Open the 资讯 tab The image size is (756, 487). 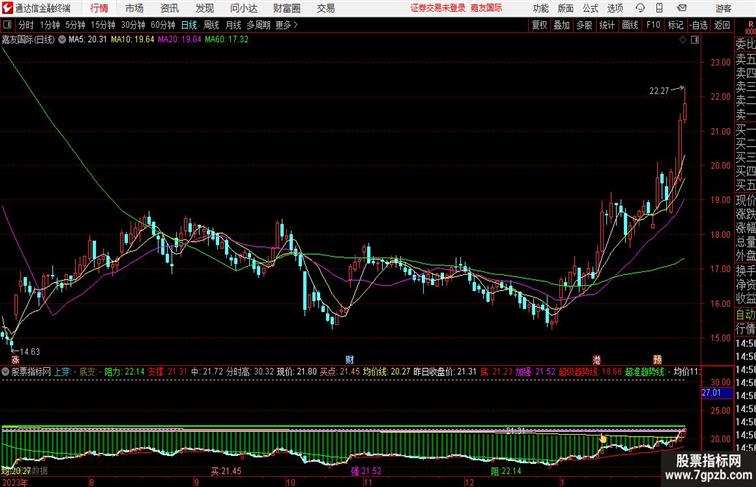pos(169,8)
